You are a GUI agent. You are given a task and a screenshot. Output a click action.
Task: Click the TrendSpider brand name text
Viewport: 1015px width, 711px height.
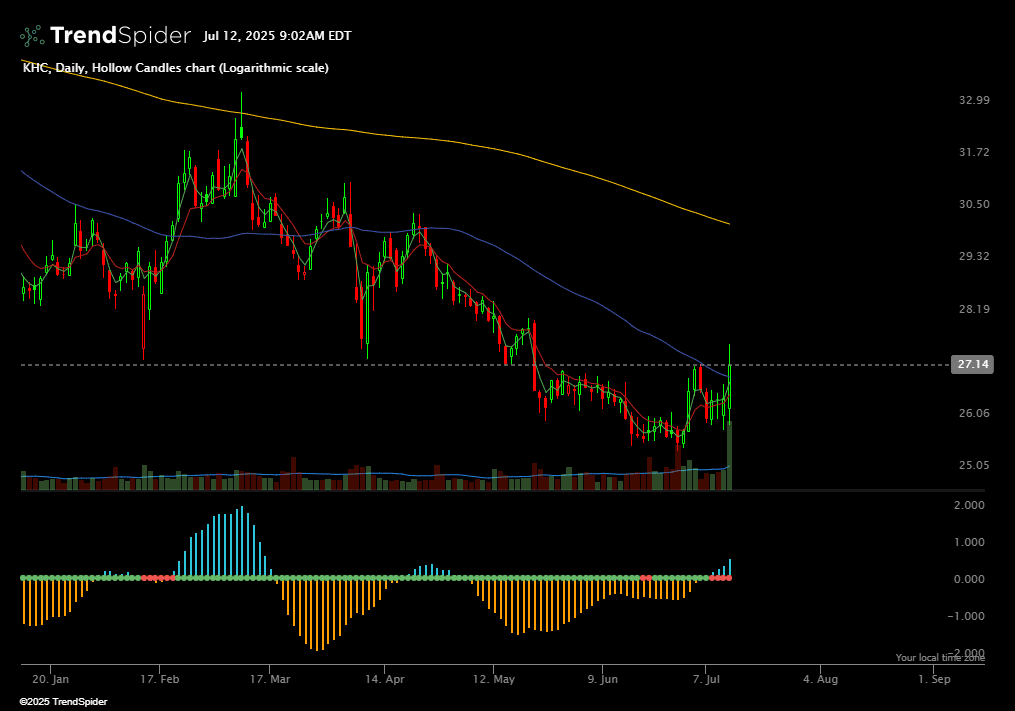pos(120,36)
